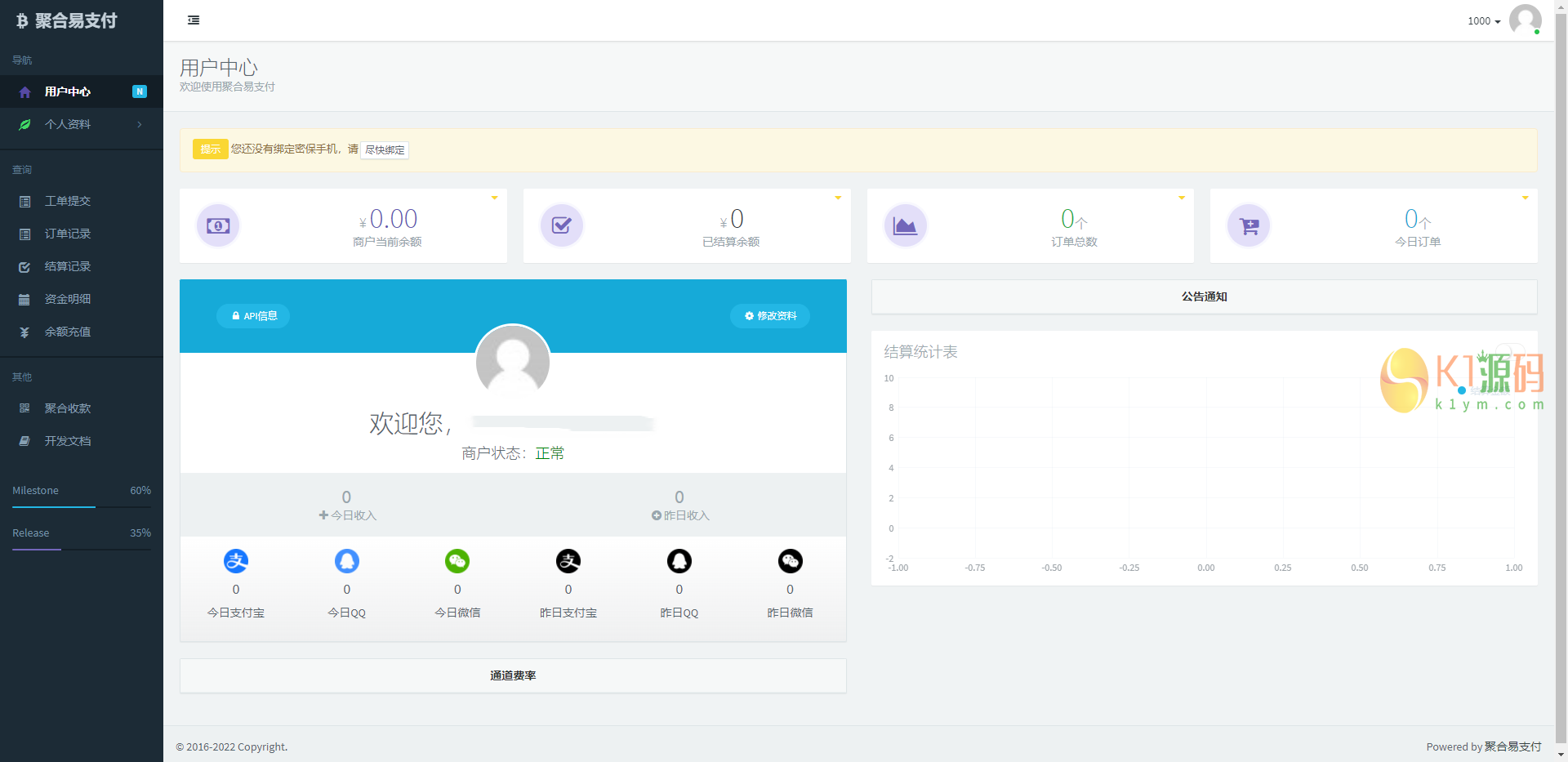Screen dimensions: 1568x762
Task: Click the QR code icon beside 聚合收款
Action: pyautogui.click(x=24, y=408)
